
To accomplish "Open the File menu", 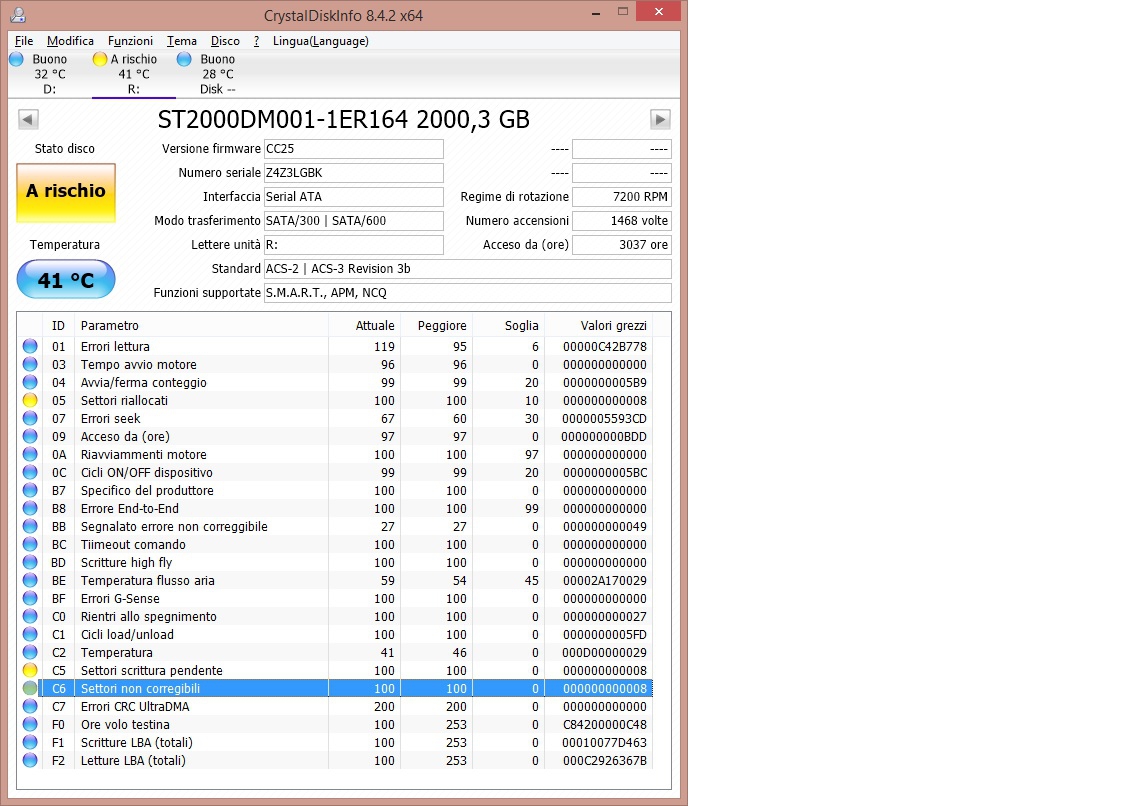I will click(24, 41).
